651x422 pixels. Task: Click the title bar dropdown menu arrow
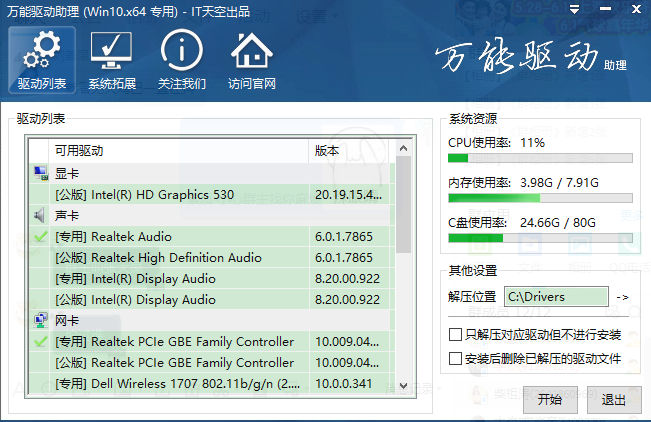(573, 9)
